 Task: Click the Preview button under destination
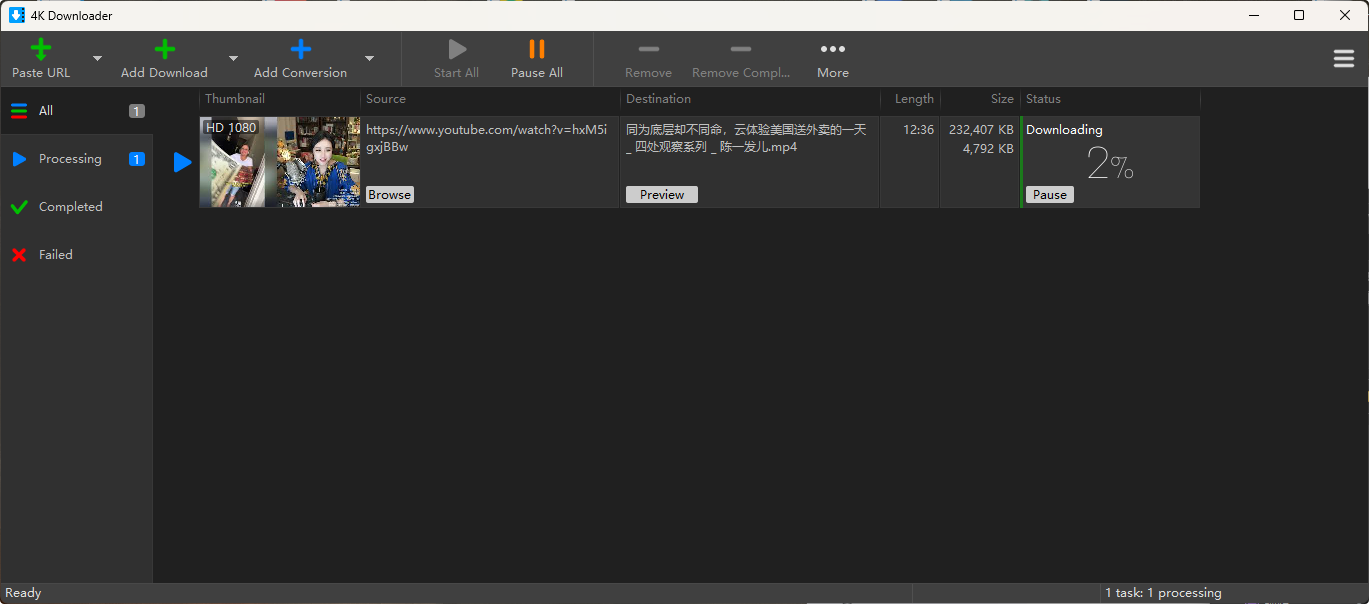[x=661, y=195]
